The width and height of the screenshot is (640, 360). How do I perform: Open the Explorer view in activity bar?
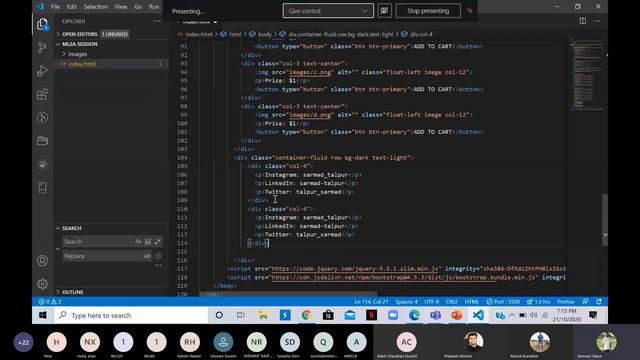42,24
